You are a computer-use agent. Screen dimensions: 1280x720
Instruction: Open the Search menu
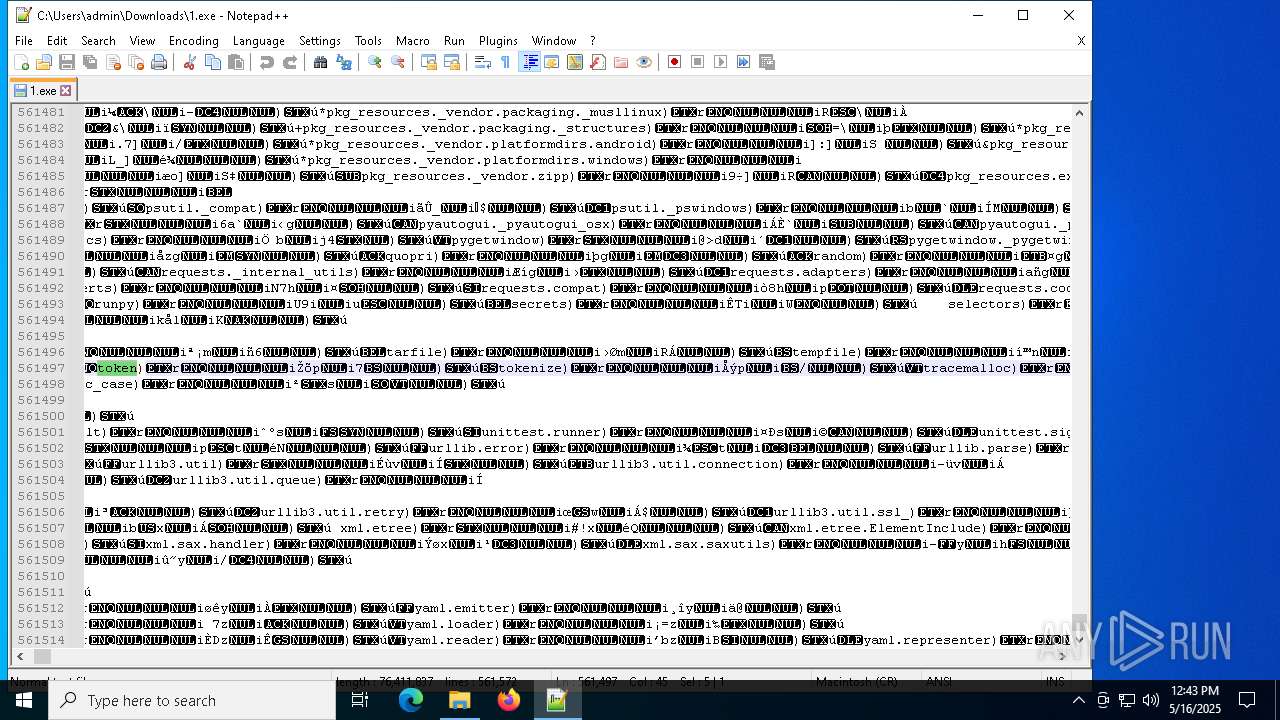click(x=98, y=41)
